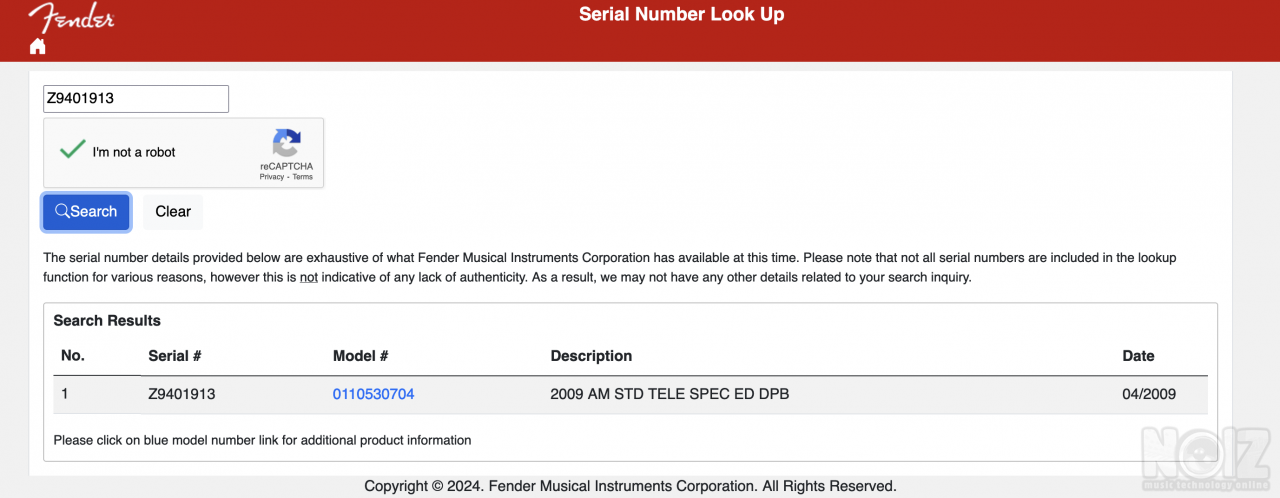Open model number 0110530704 link
1280x498 pixels.
373,394
